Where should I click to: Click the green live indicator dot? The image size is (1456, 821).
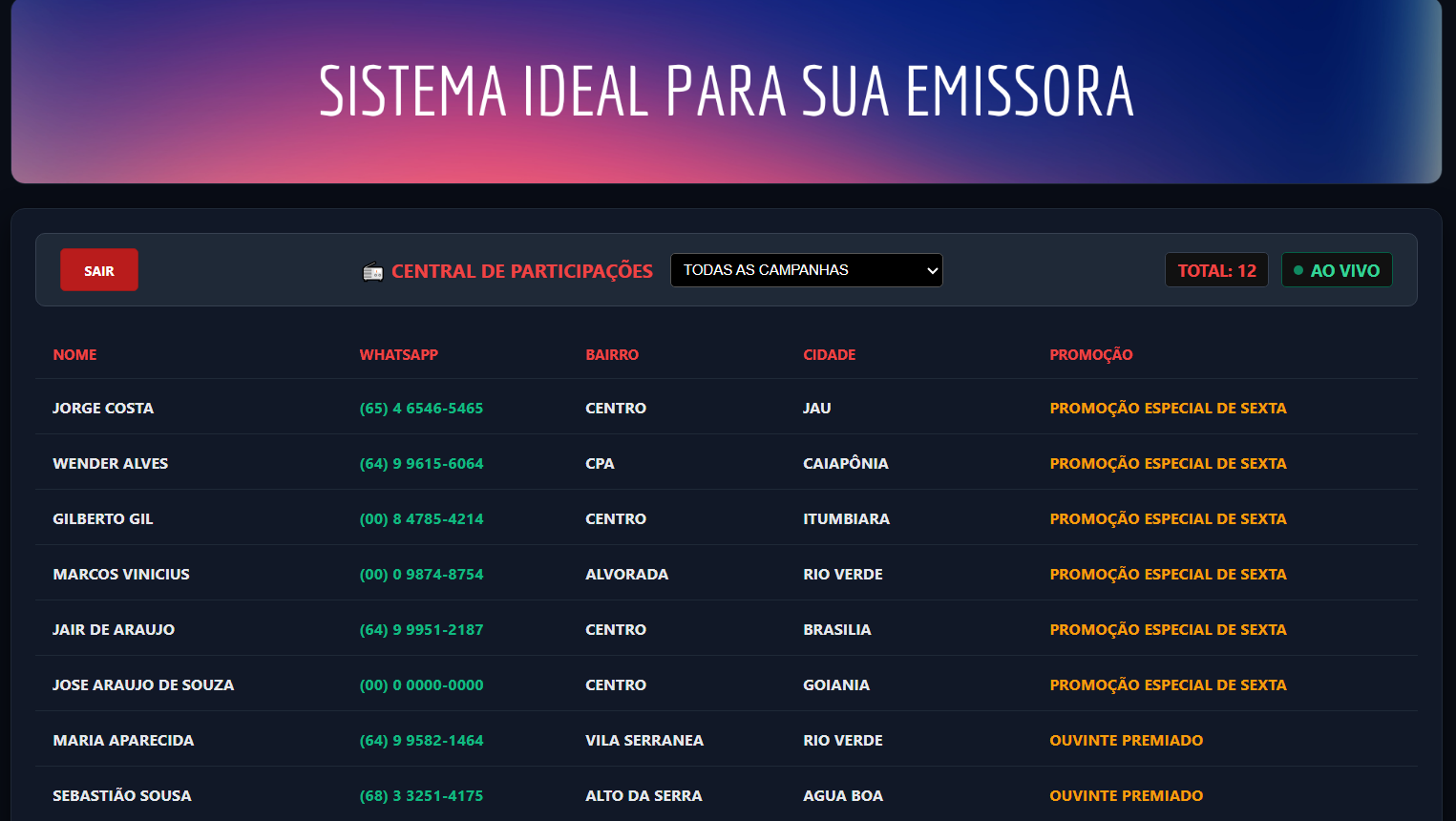1298,270
